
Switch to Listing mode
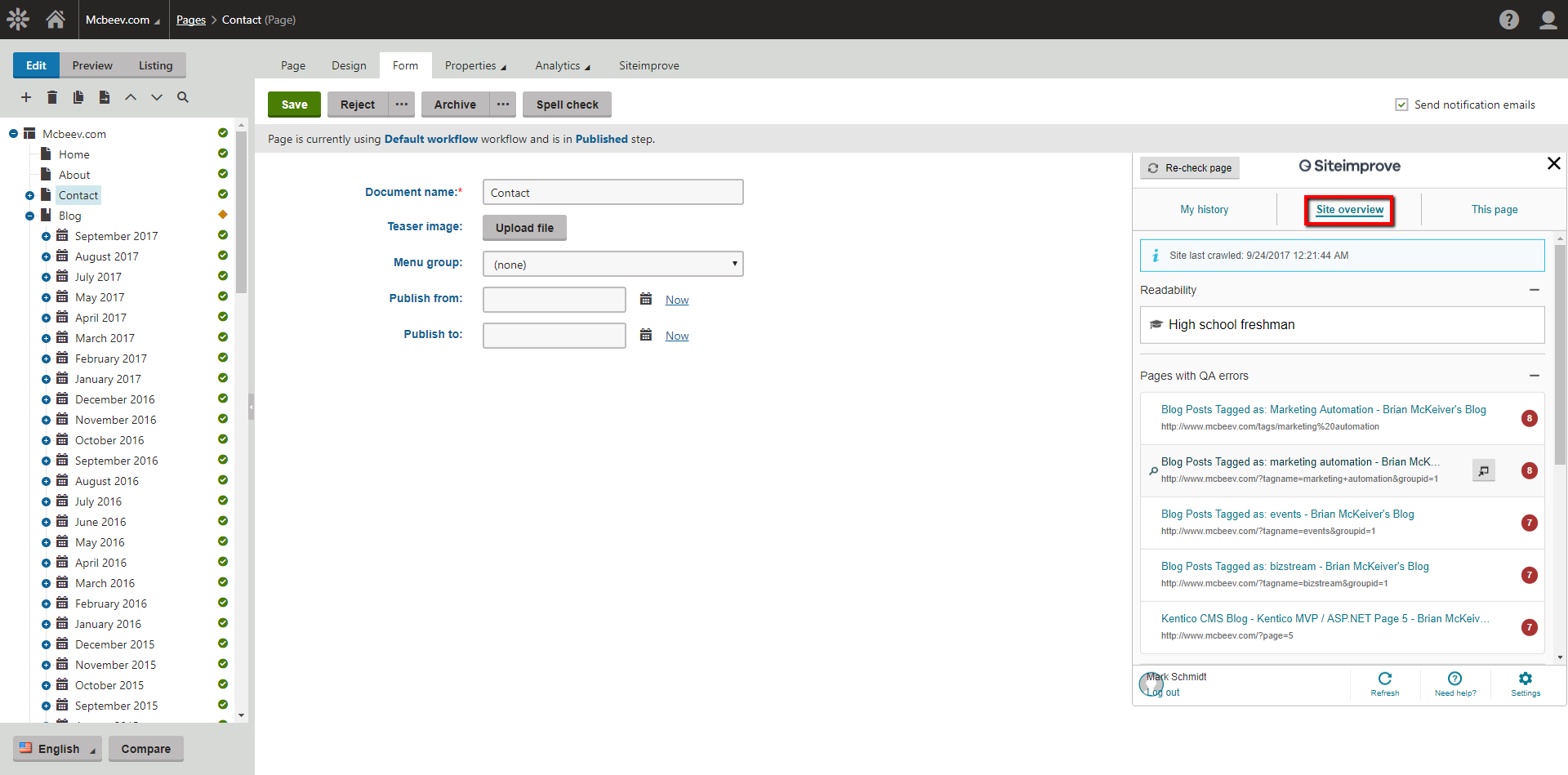coord(155,65)
